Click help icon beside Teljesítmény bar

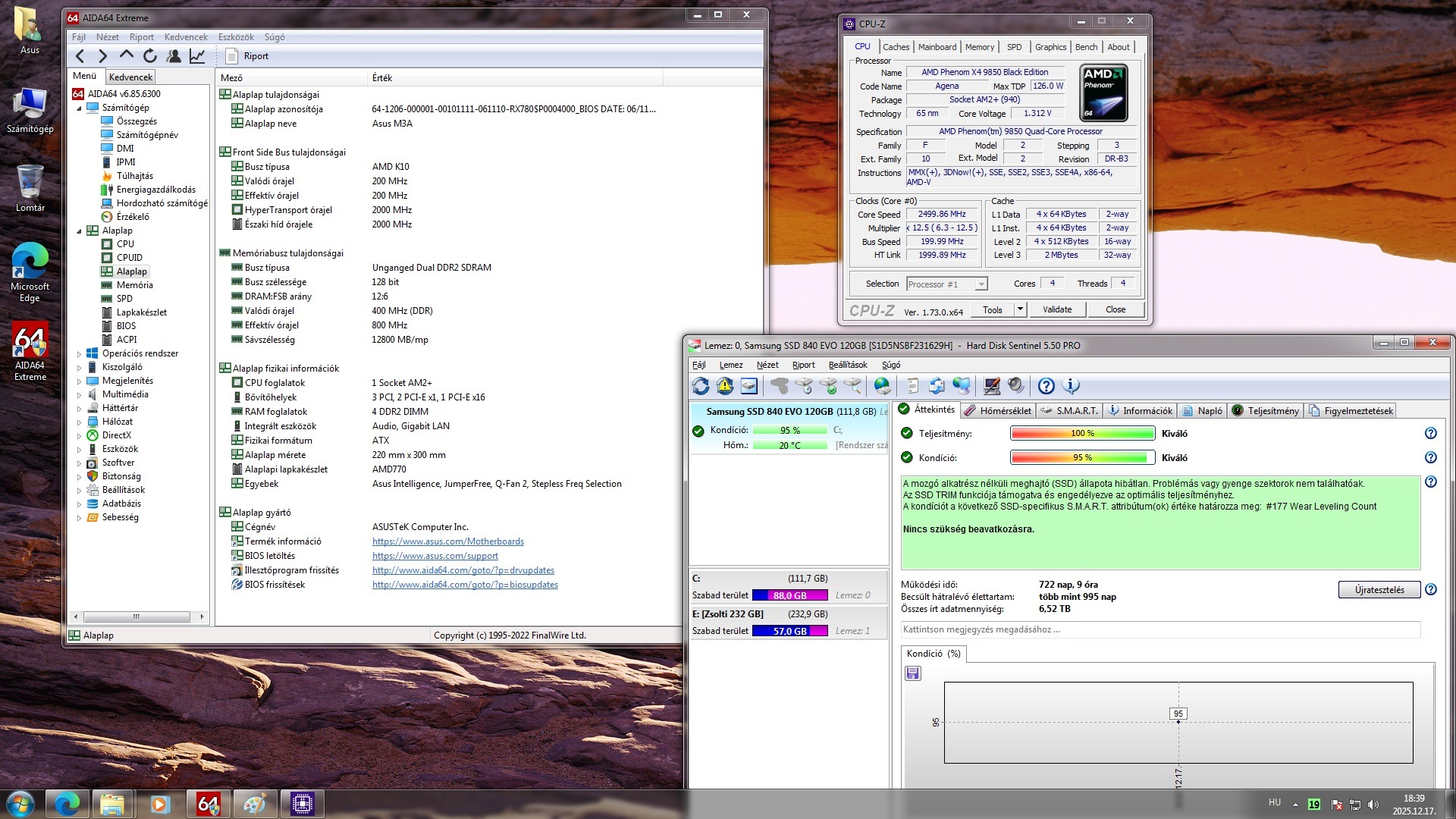point(1430,433)
